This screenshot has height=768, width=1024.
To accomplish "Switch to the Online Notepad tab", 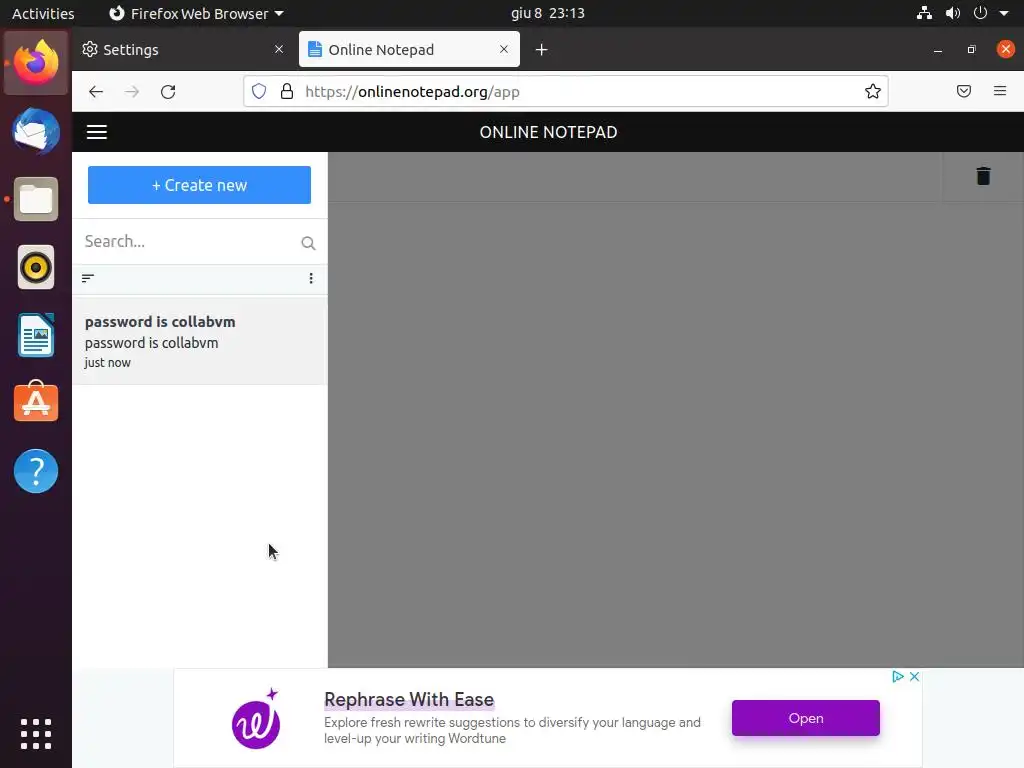I will pyautogui.click(x=409, y=50).
